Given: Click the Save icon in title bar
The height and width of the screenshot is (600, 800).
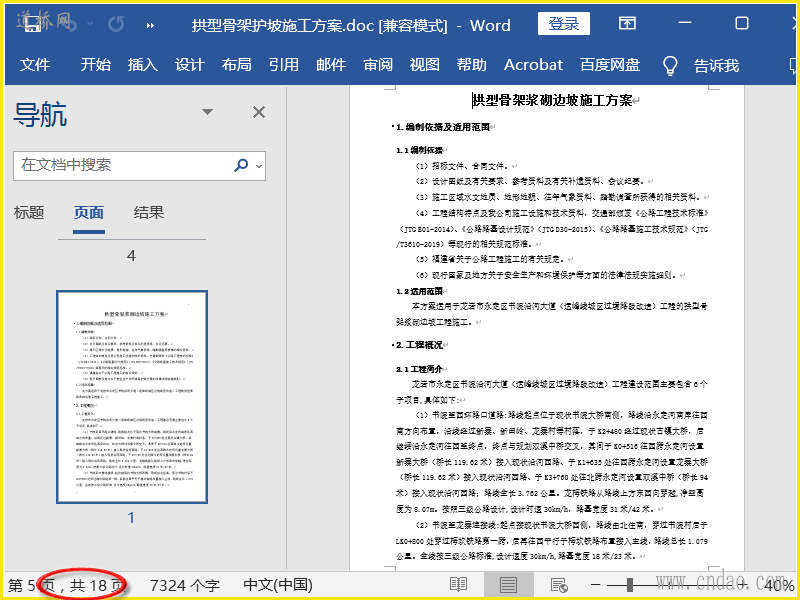Looking at the screenshot, I should click(x=33, y=24).
